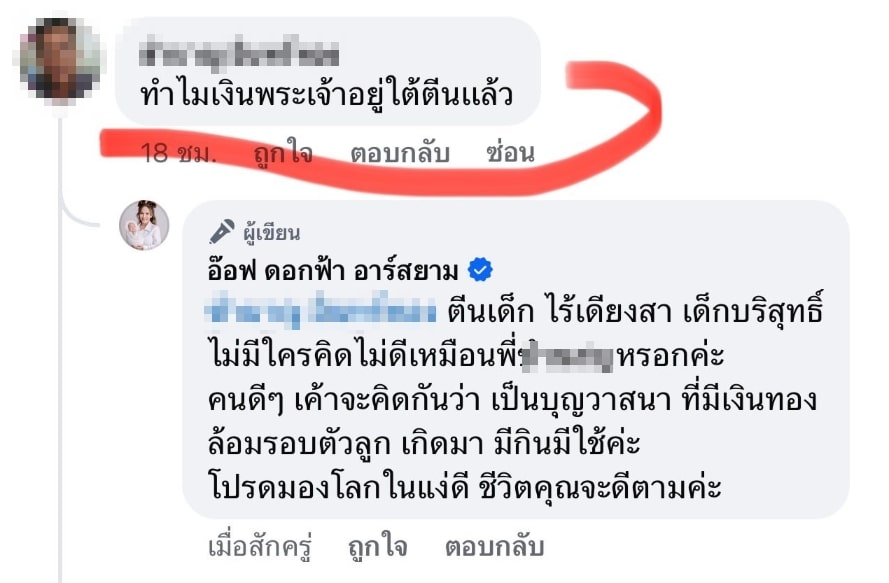Image resolution: width=889 pixels, height=583 pixels.
Task: Open อ๊อฟ ดอกฟ้า's profile picture
Action: tap(144, 225)
